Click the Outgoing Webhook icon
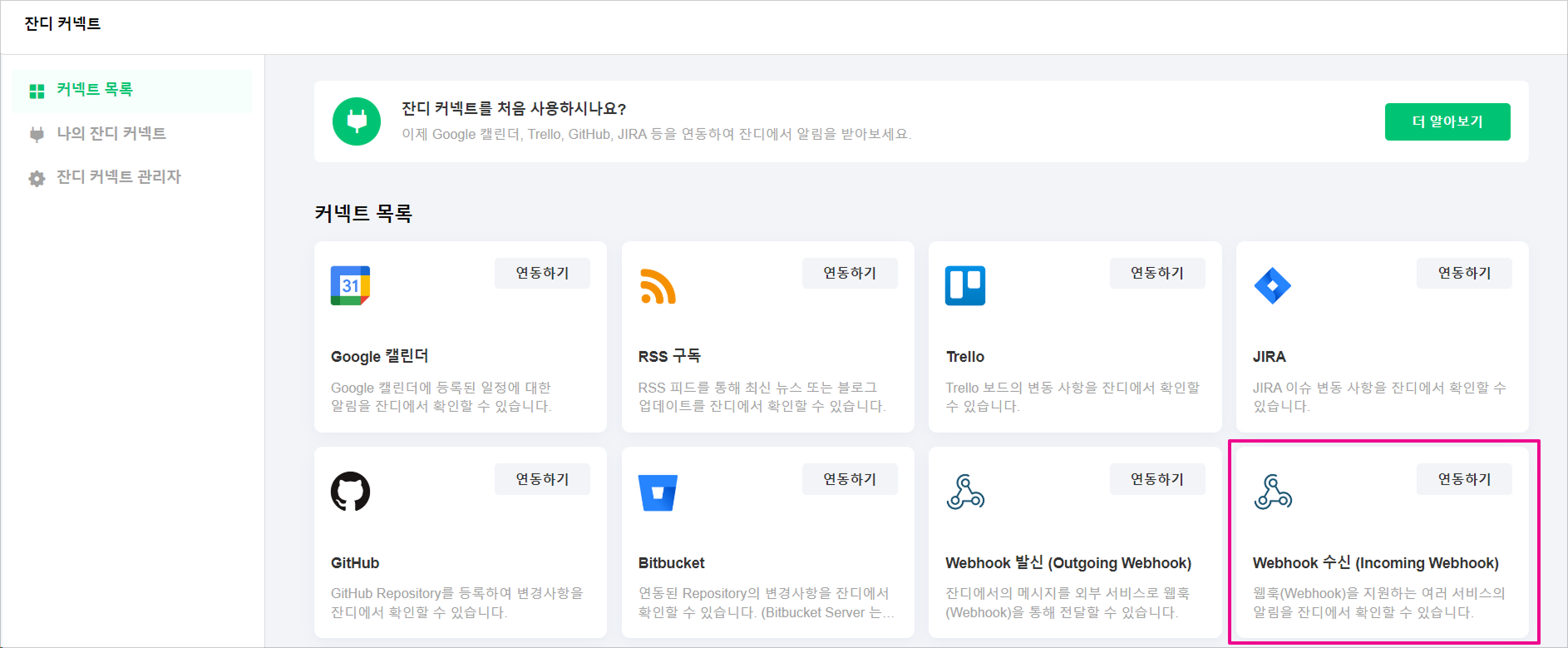 [x=965, y=492]
